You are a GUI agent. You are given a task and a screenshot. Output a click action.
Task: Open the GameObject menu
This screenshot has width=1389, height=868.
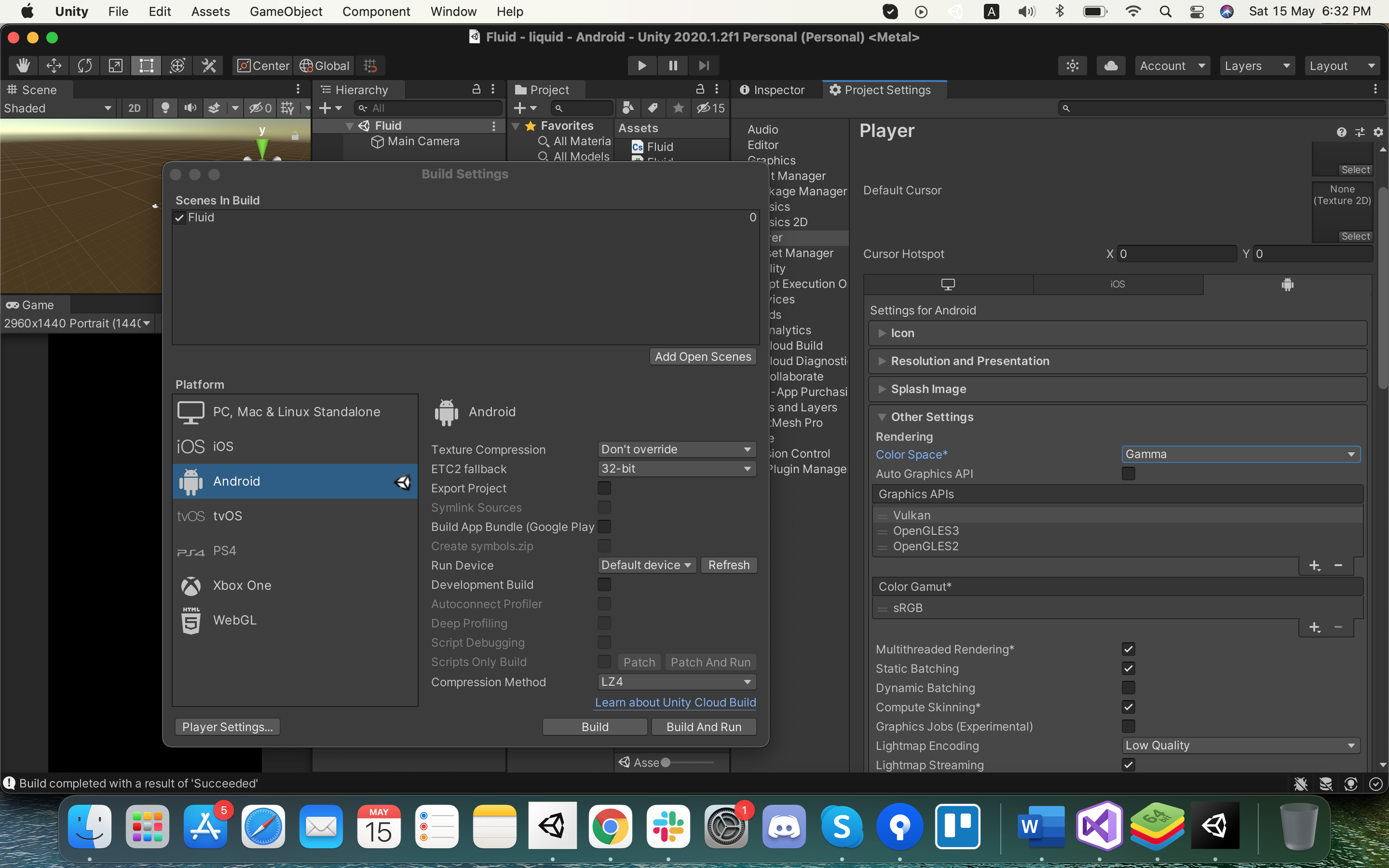[x=286, y=12]
